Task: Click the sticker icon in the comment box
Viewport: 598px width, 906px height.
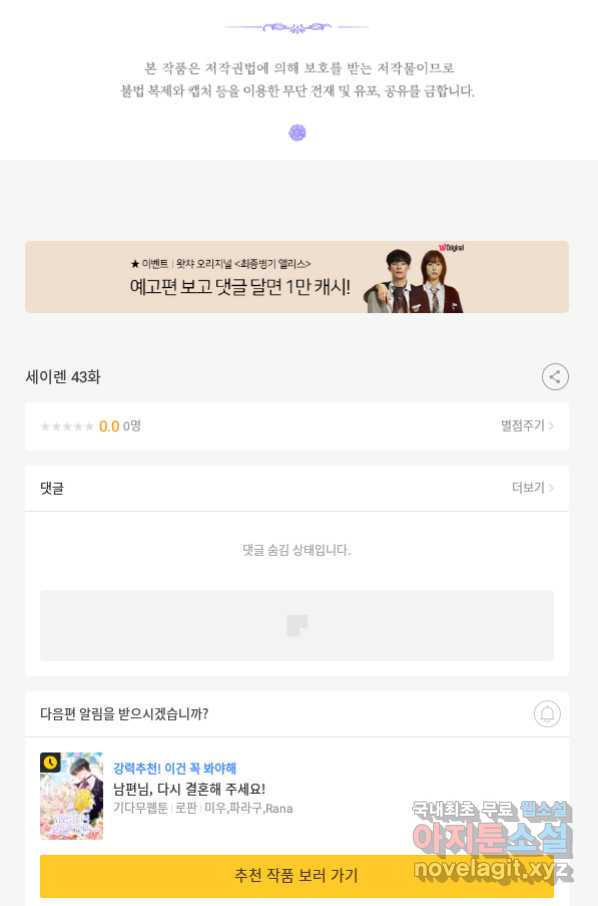Action: point(297,625)
